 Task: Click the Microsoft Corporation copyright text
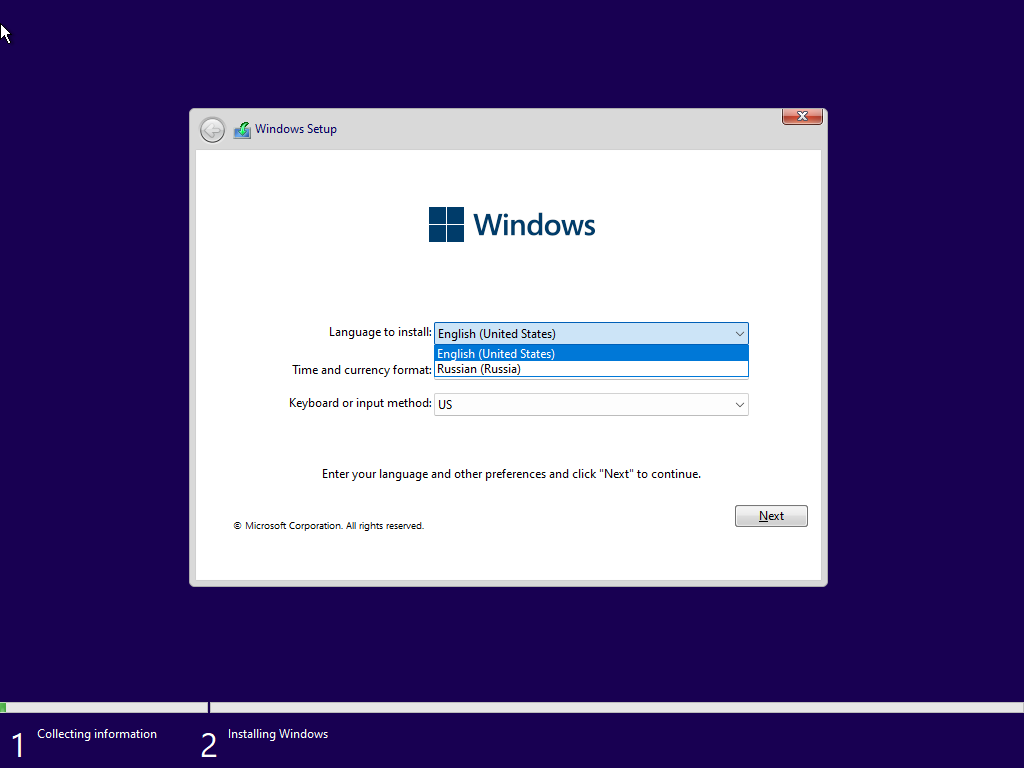click(x=328, y=526)
